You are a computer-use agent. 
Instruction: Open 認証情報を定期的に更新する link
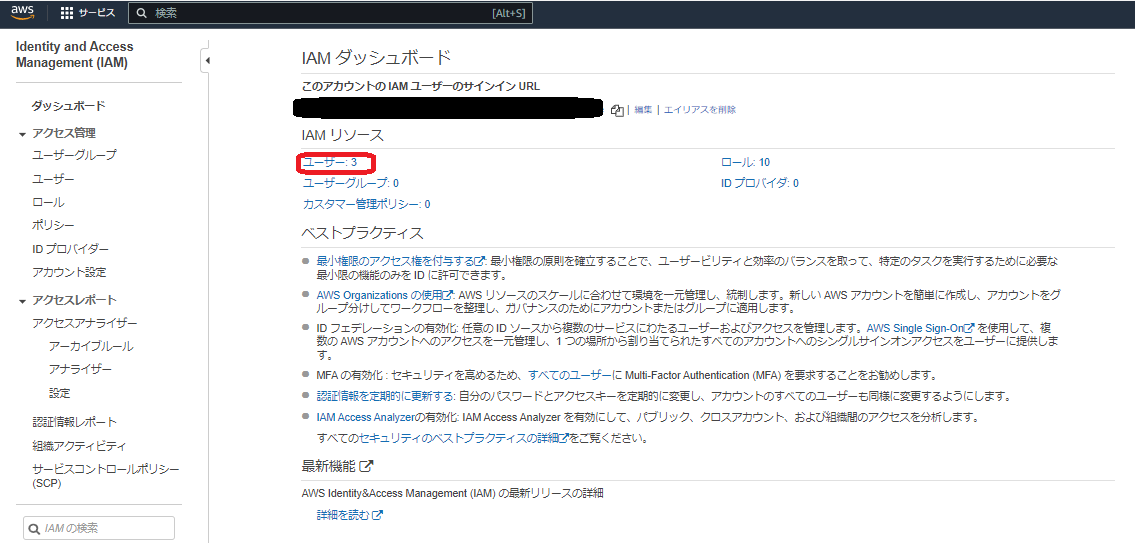point(385,396)
